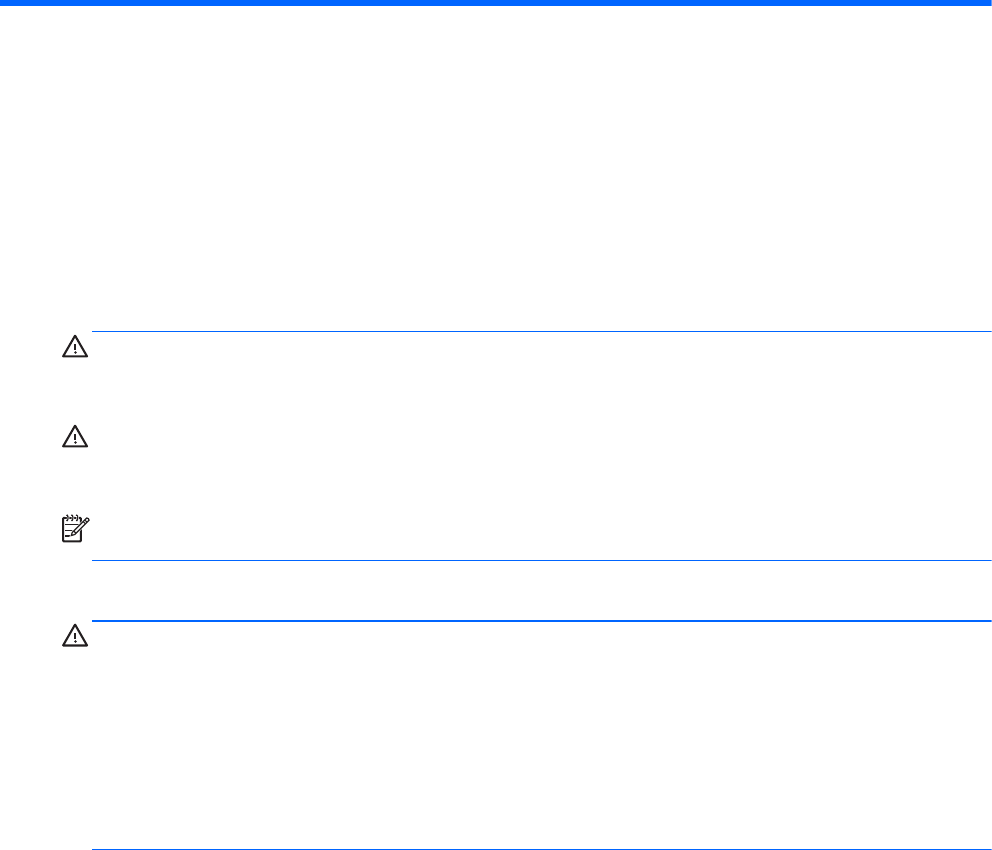Click right end of the thick blue line
This screenshot has width=992, height=850.
(987, 621)
